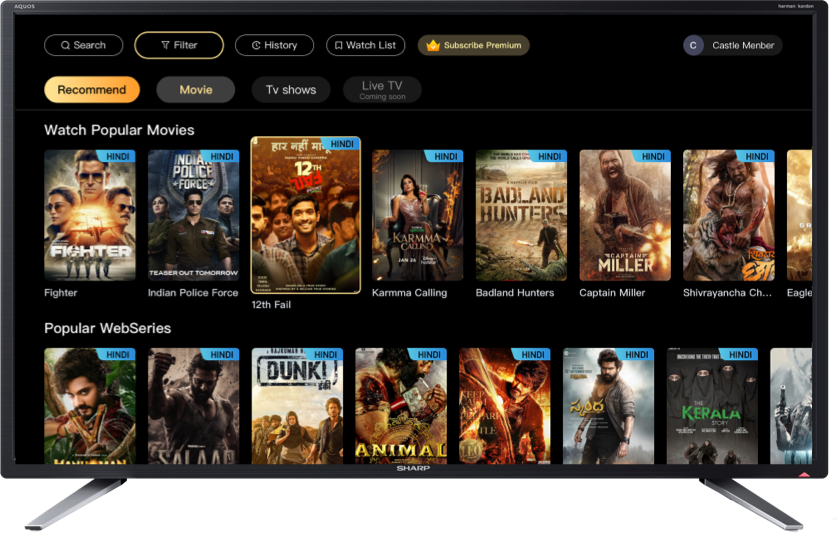Click the Popular WebSeries heading
The height and width of the screenshot is (534, 840).
pos(107,328)
